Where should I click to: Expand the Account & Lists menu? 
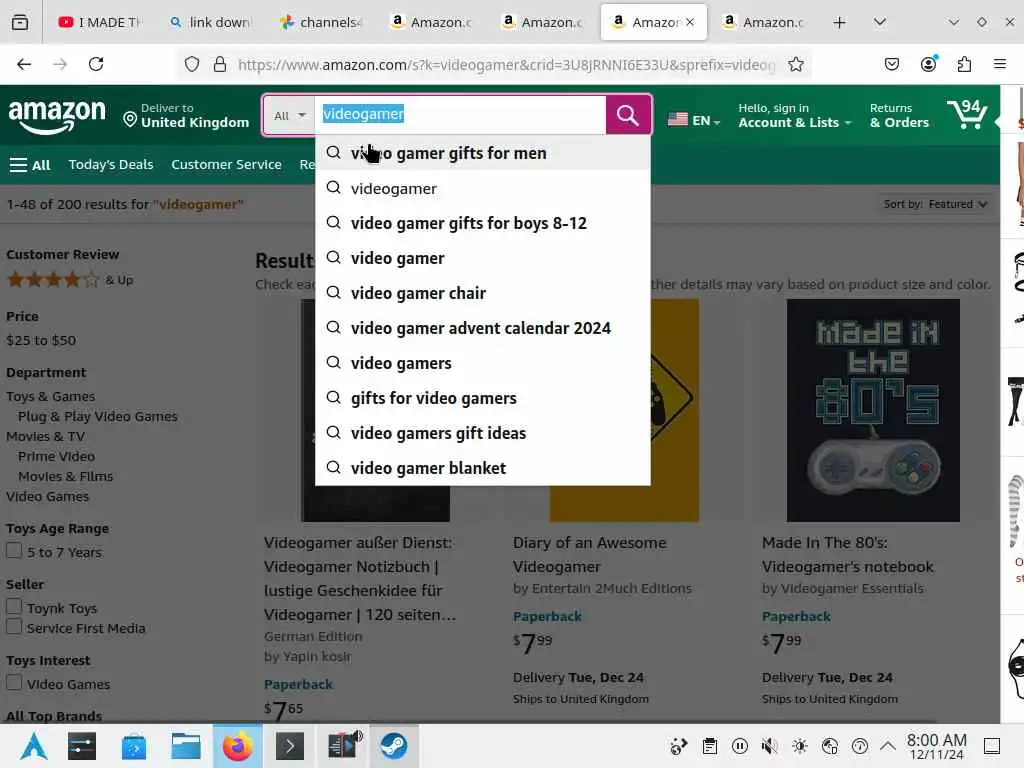click(795, 116)
